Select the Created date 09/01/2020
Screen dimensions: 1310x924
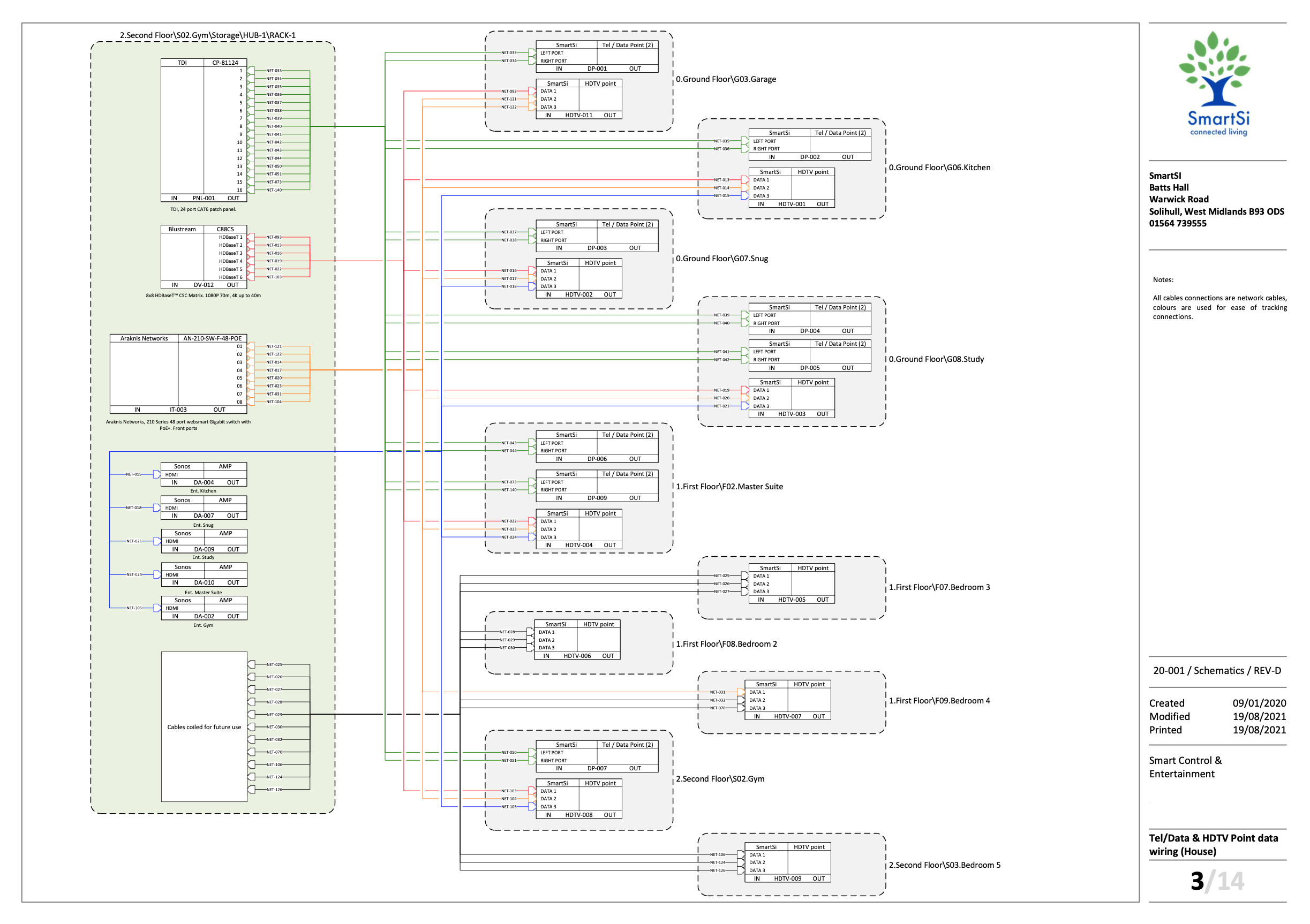point(1259,704)
